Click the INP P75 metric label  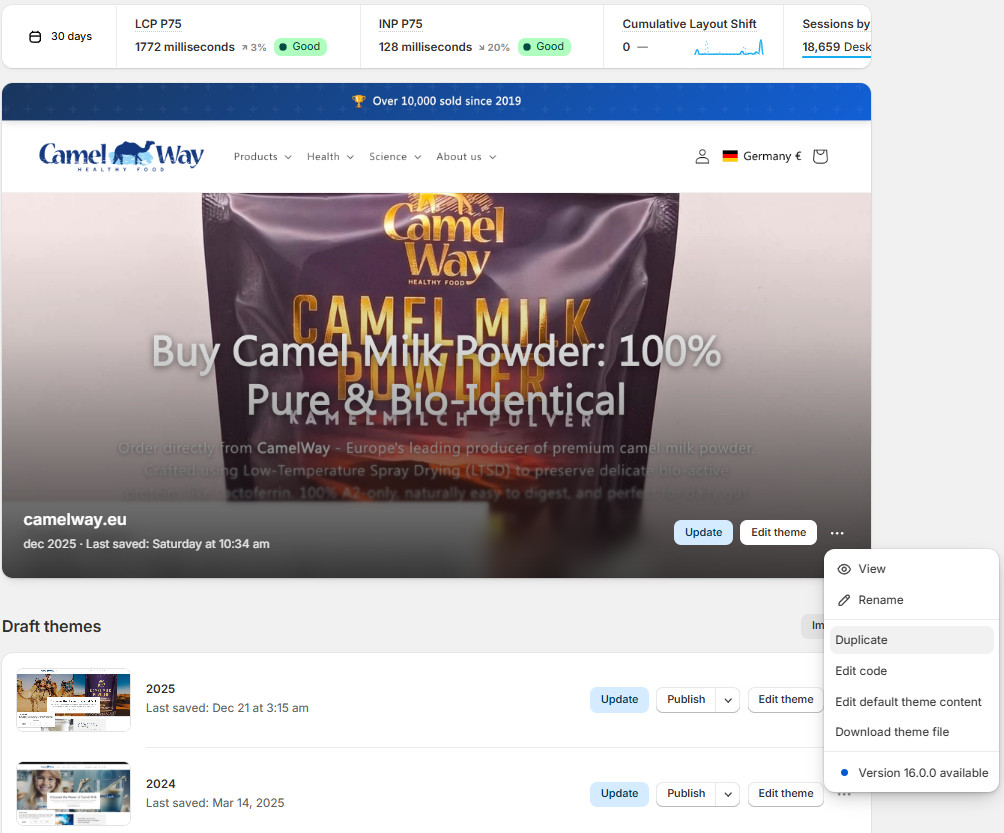[x=400, y=24]
